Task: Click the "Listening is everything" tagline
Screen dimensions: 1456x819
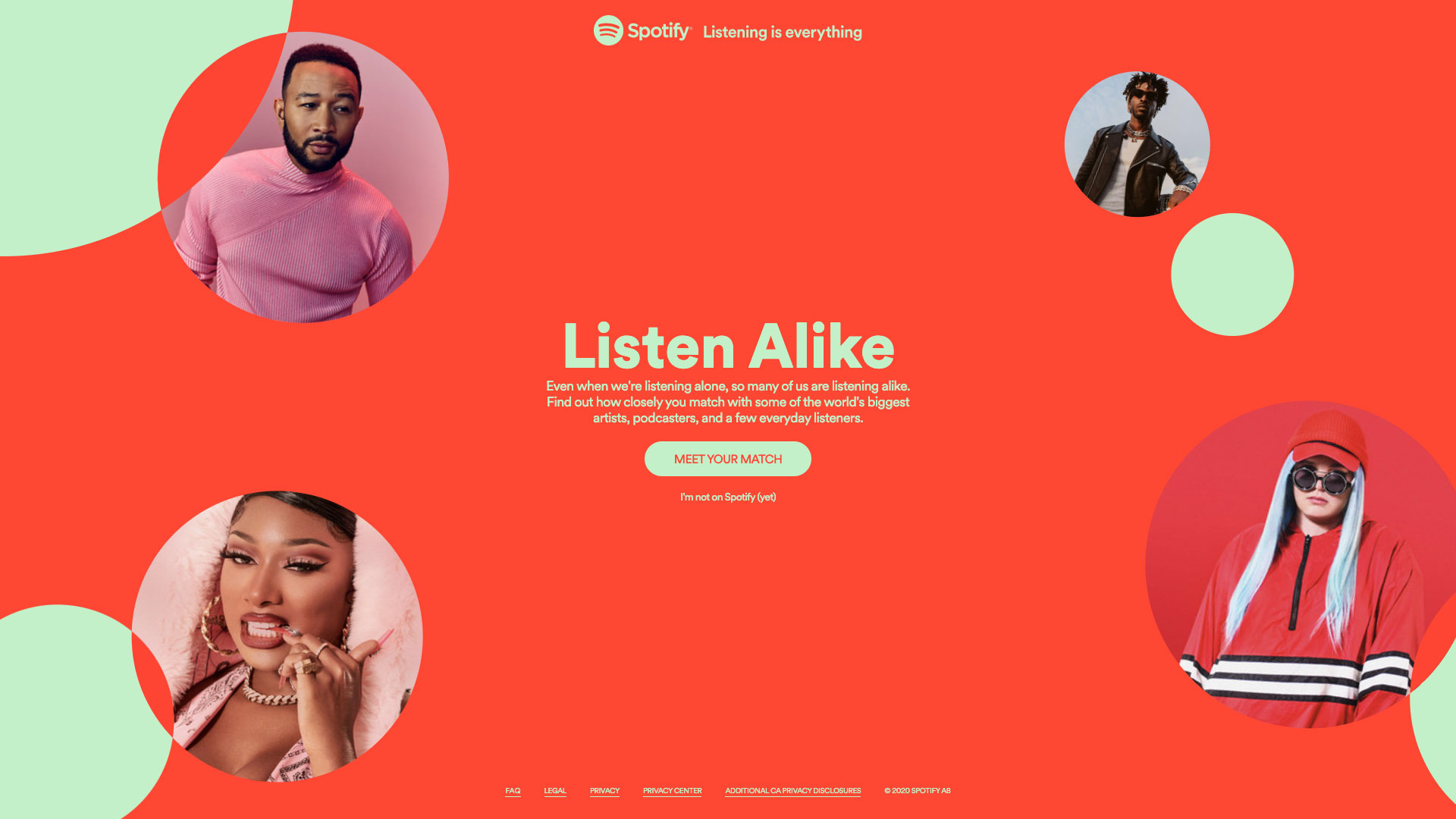Action: coord(782,32)
